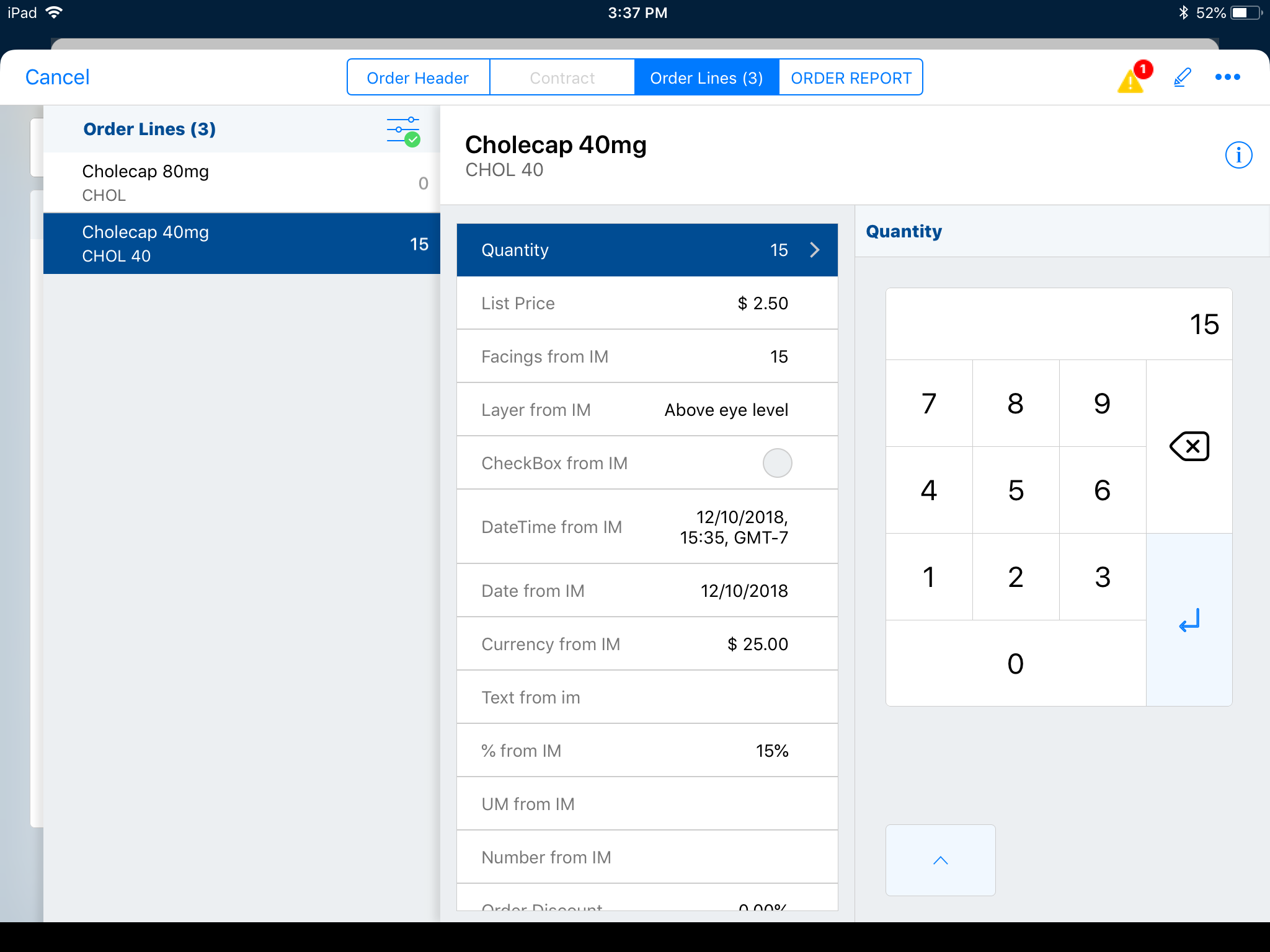Tap the up chevron button below keypad
Image resolution: width=1270 pixels, height=952 pixels.
(x=940, y=860)
